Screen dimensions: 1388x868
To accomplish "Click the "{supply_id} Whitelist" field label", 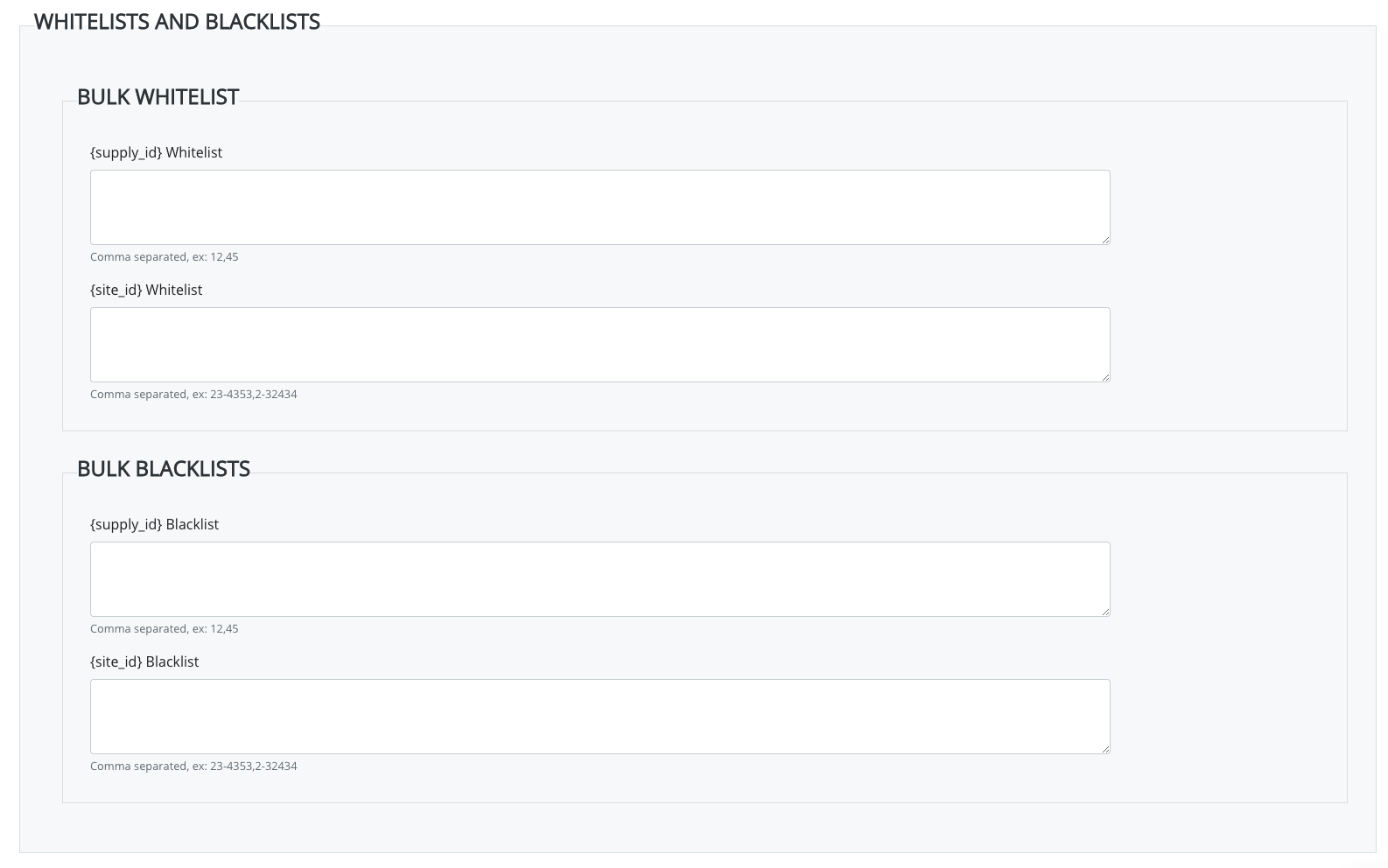I will coord(156,152).
